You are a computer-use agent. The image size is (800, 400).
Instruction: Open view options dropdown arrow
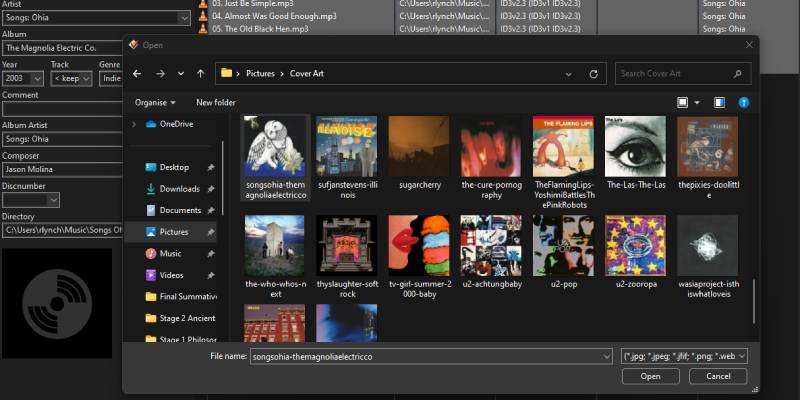tap(697, 103)
